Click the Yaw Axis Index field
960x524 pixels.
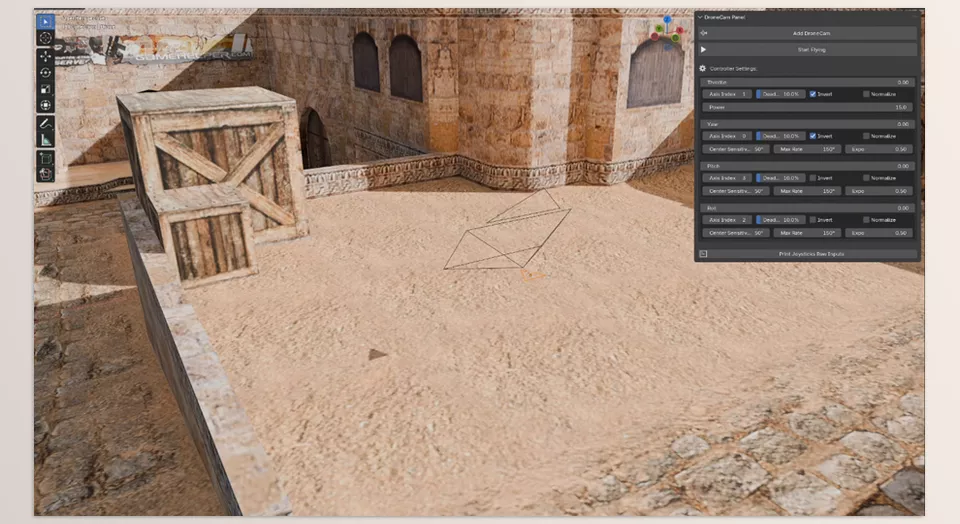pos(727,136)
